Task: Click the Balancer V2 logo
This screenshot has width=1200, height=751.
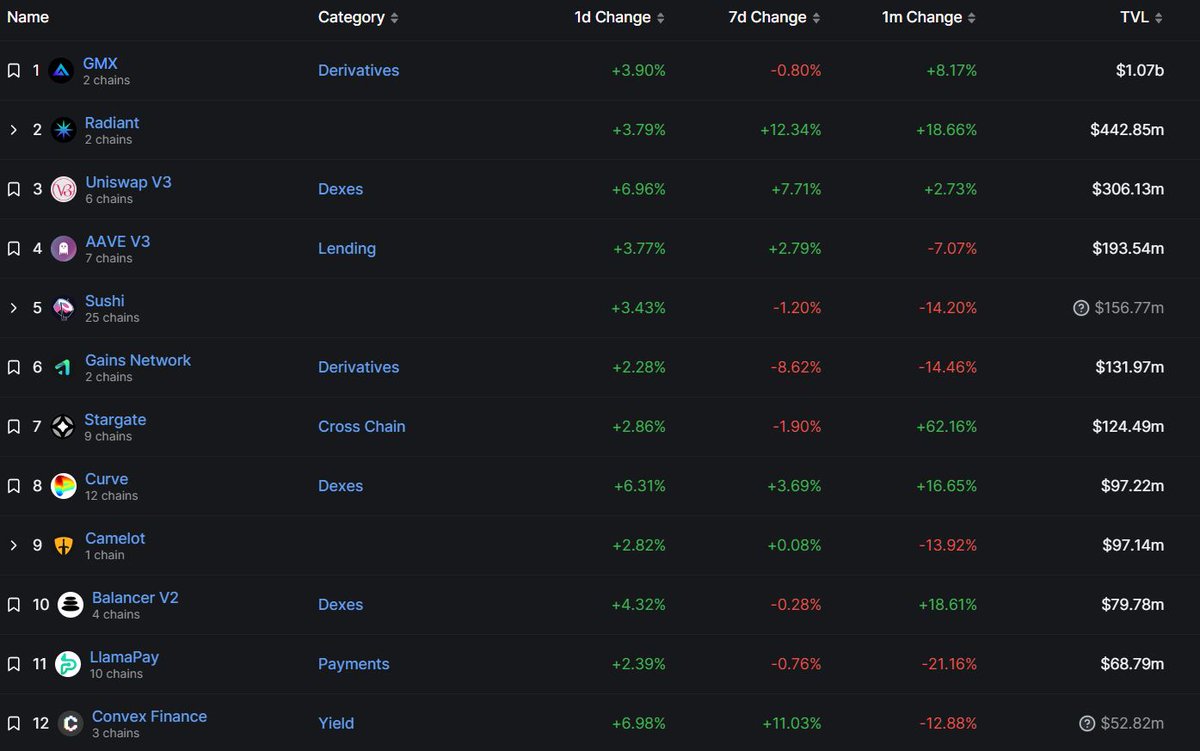Action: [70, 604]
